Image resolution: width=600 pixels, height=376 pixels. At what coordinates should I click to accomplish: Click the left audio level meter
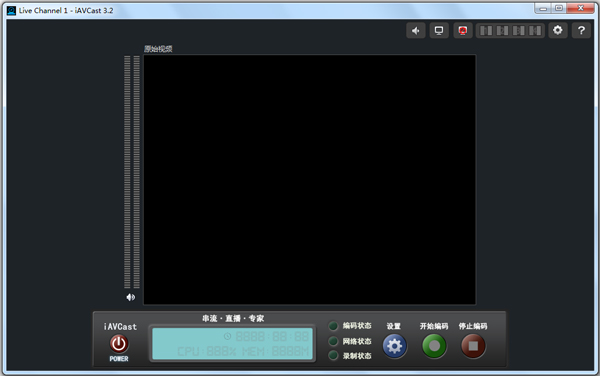coord(127,172)
